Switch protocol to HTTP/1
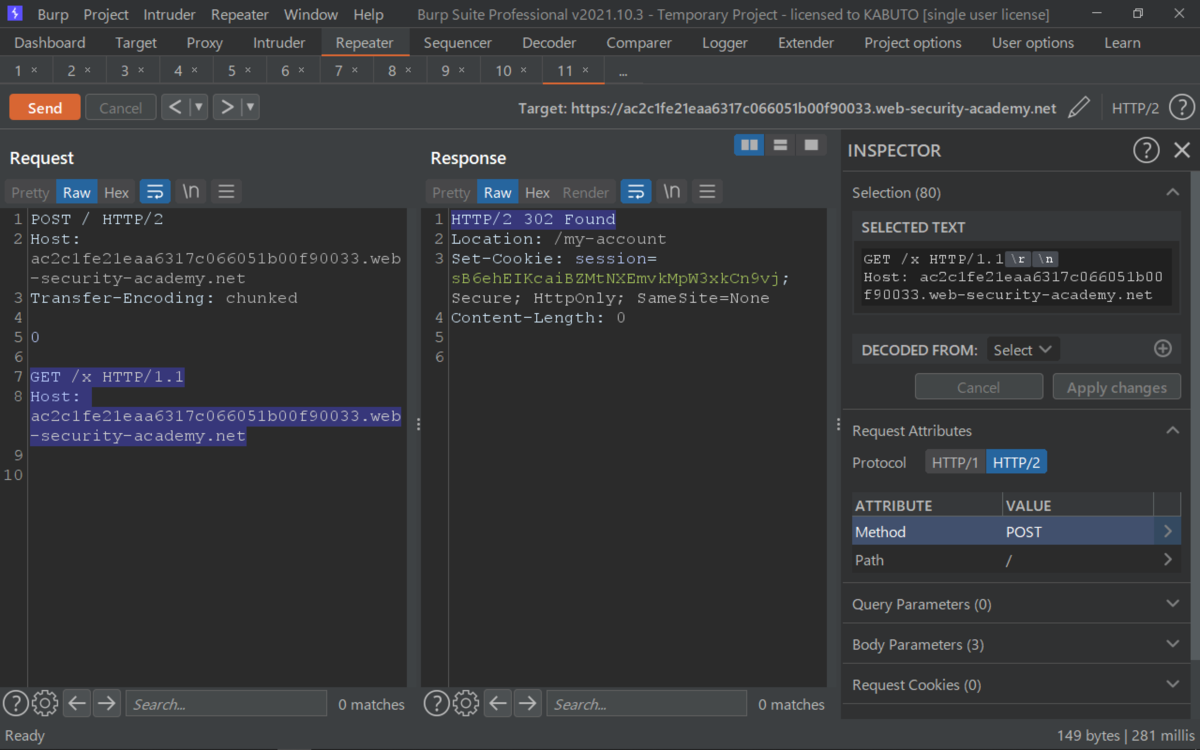Screen dimensions: 1200x750 955,463
